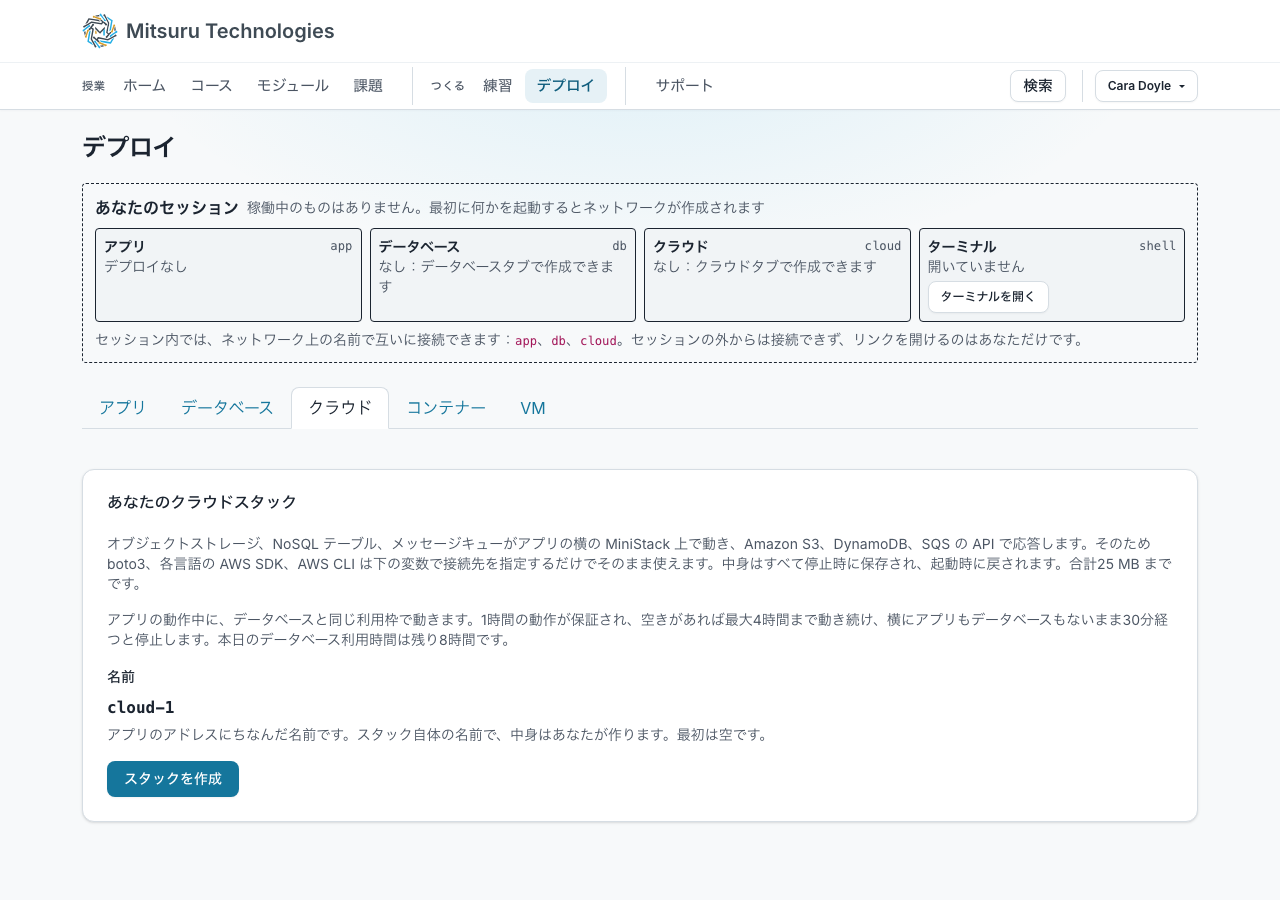Open the サポート page link
This screenshot has height=900, width=1280.
[685, 86]
